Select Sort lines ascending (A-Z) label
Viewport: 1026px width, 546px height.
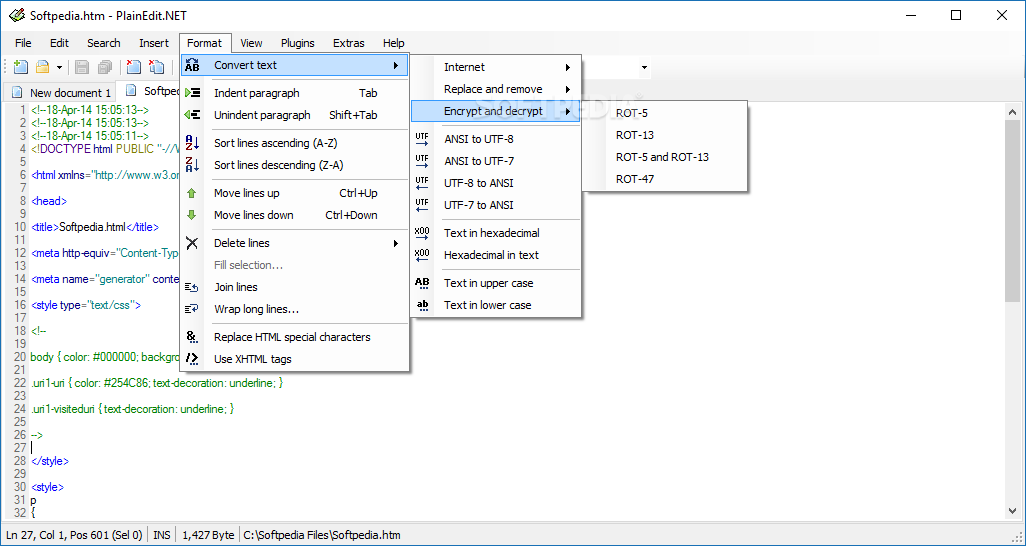click(275, 143)
